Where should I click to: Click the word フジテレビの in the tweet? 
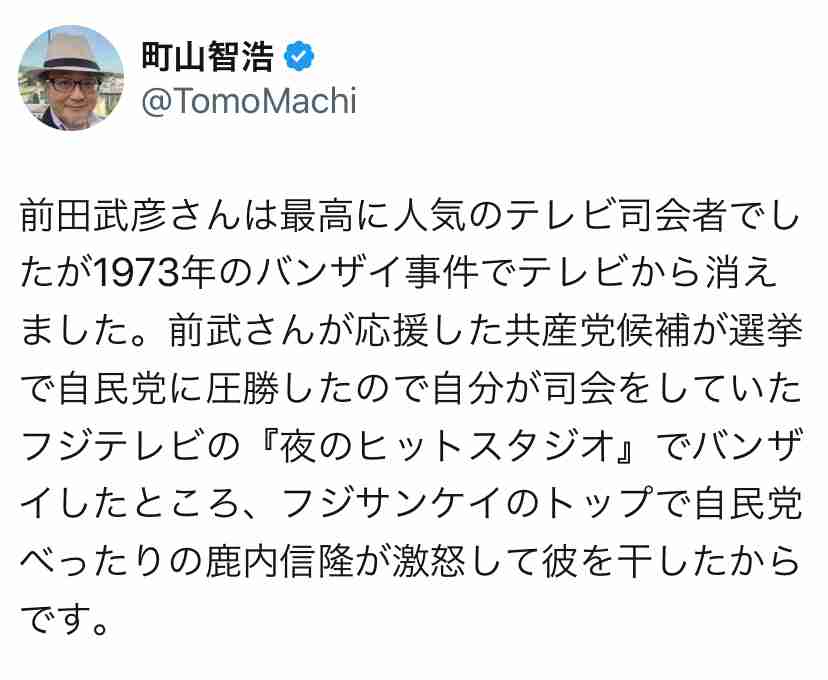[130, 447]
